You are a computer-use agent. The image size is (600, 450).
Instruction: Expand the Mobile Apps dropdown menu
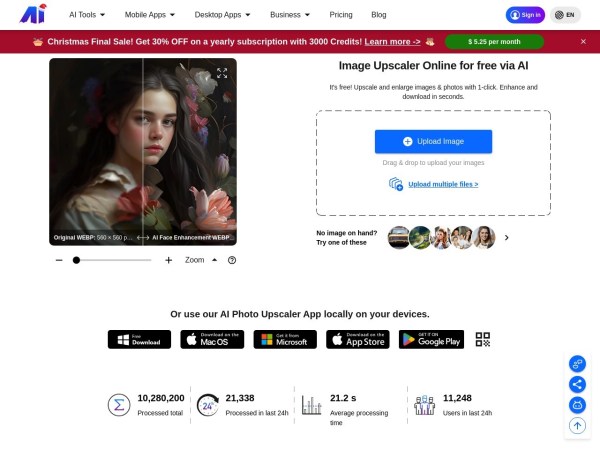(x=150, y=15)
